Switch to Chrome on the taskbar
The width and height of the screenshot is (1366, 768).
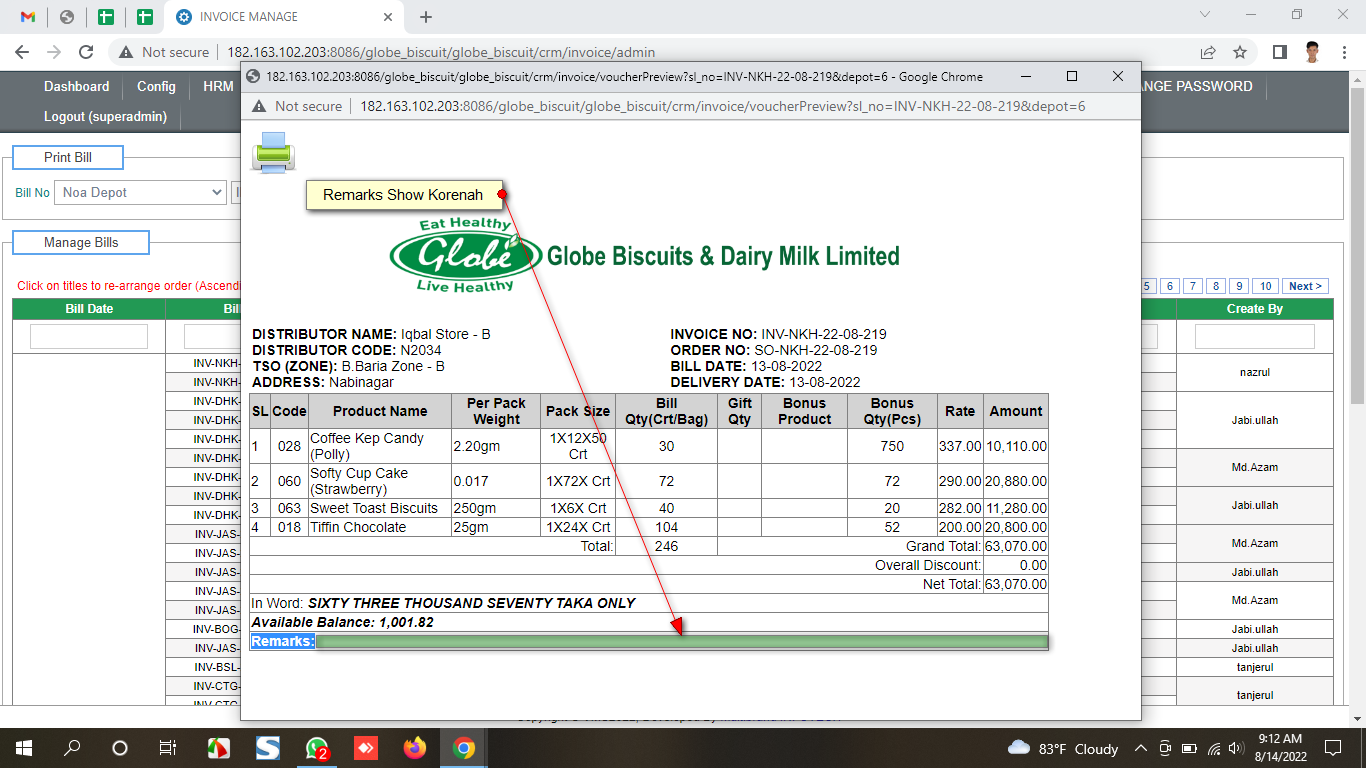[x=463, y=747]
